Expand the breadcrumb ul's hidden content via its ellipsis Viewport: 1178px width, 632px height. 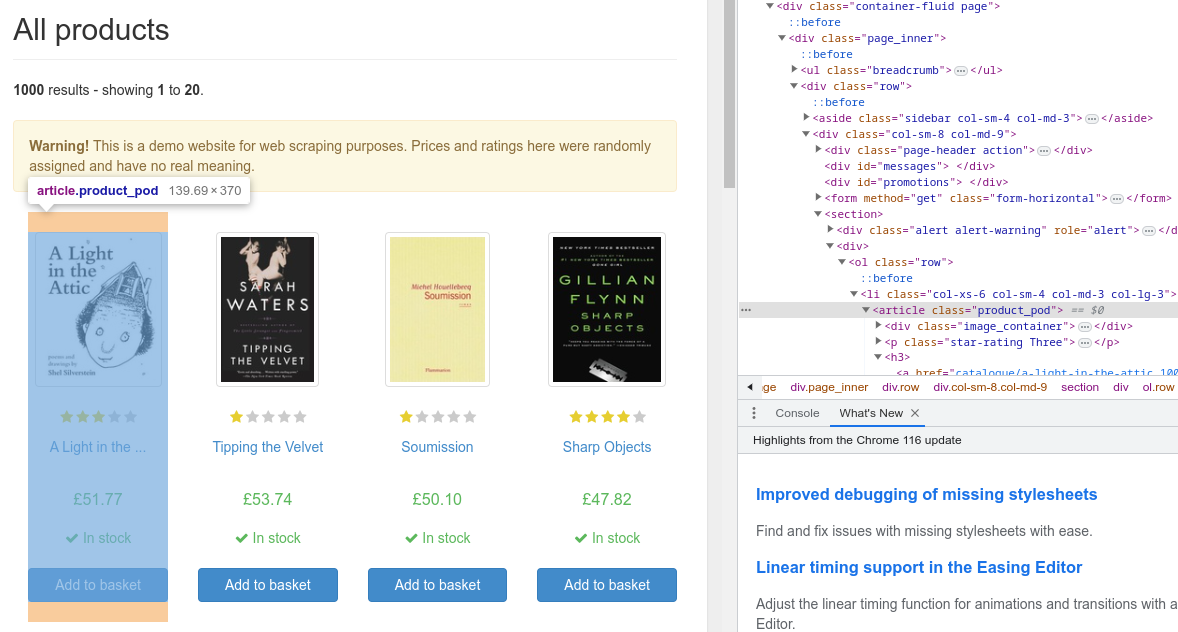pos(961,70)
